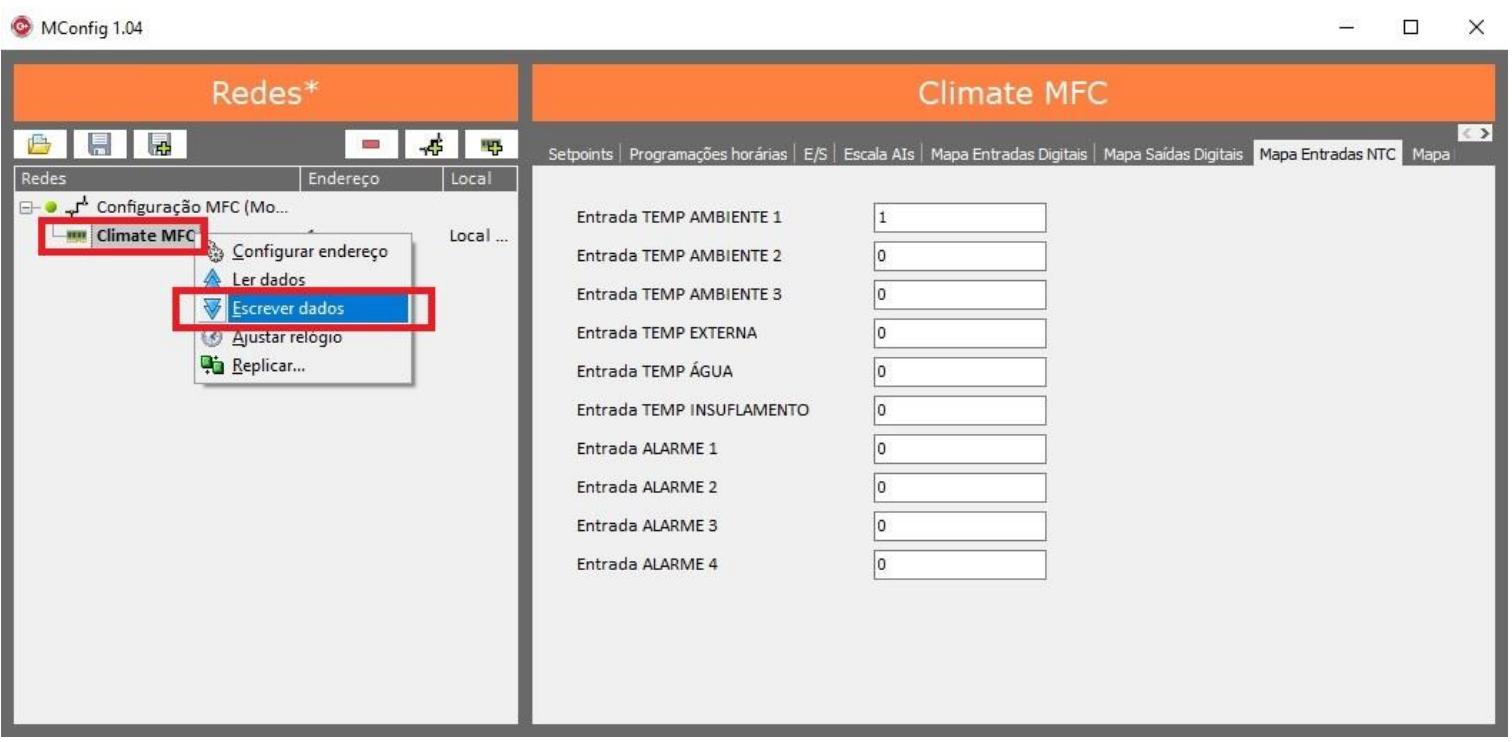Maximize the MConfig window

coord(1412,28)
